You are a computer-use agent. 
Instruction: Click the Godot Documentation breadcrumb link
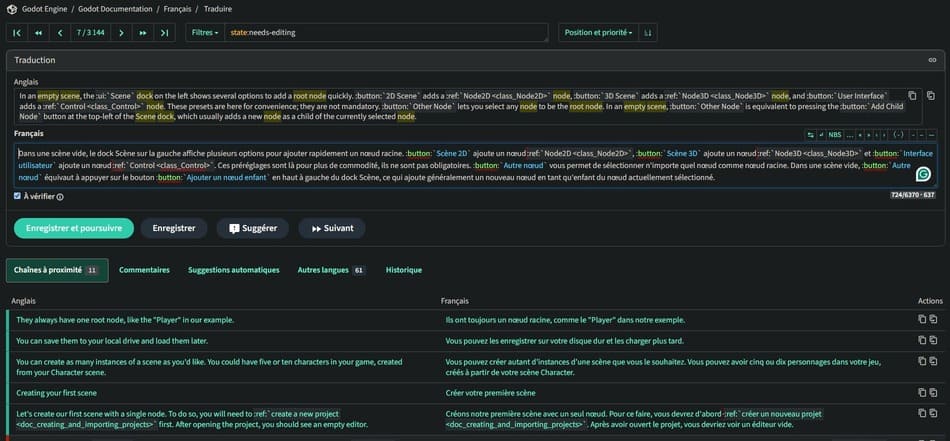point(115,9)
